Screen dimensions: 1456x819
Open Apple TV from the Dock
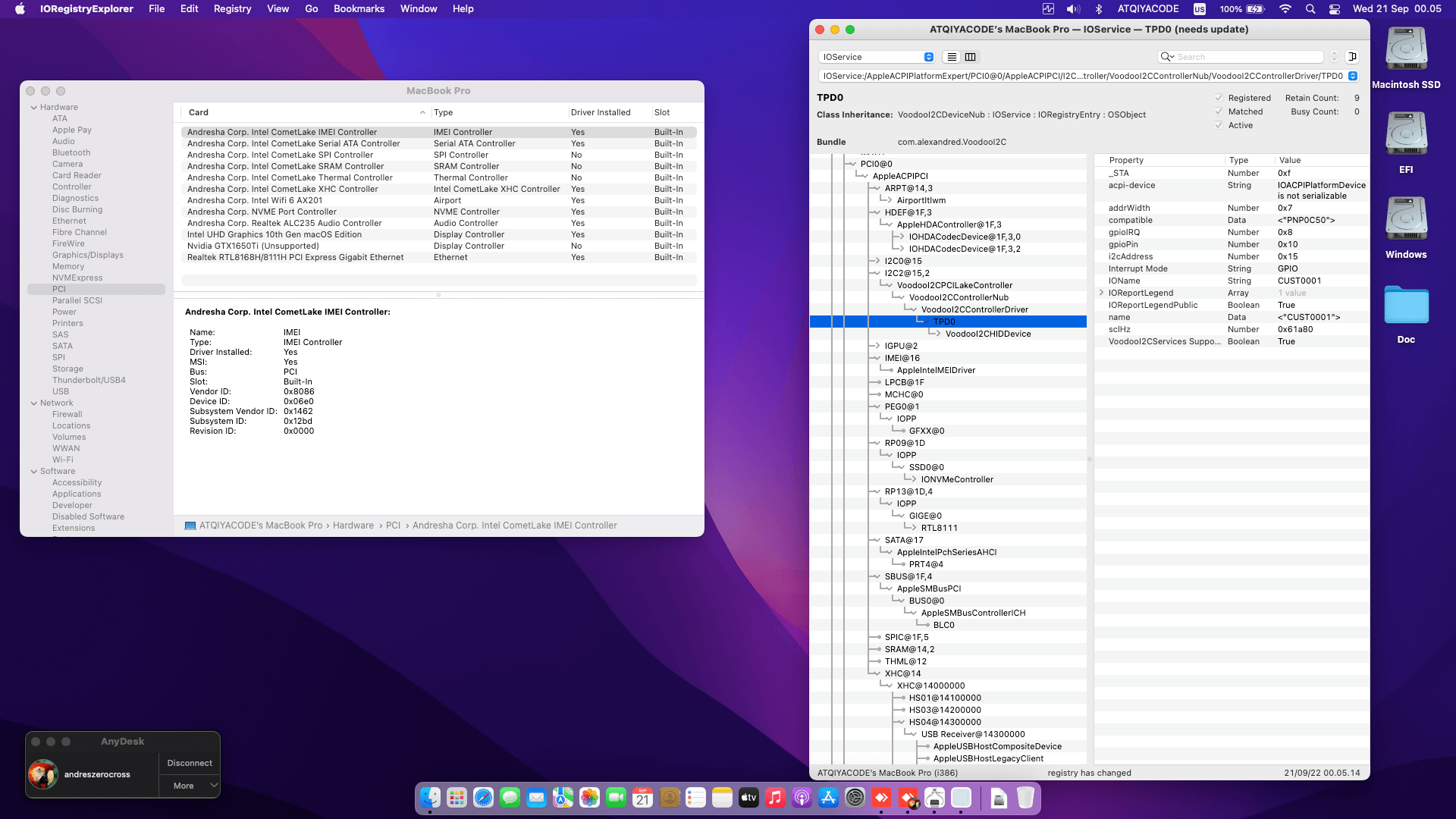coord(748,798)
